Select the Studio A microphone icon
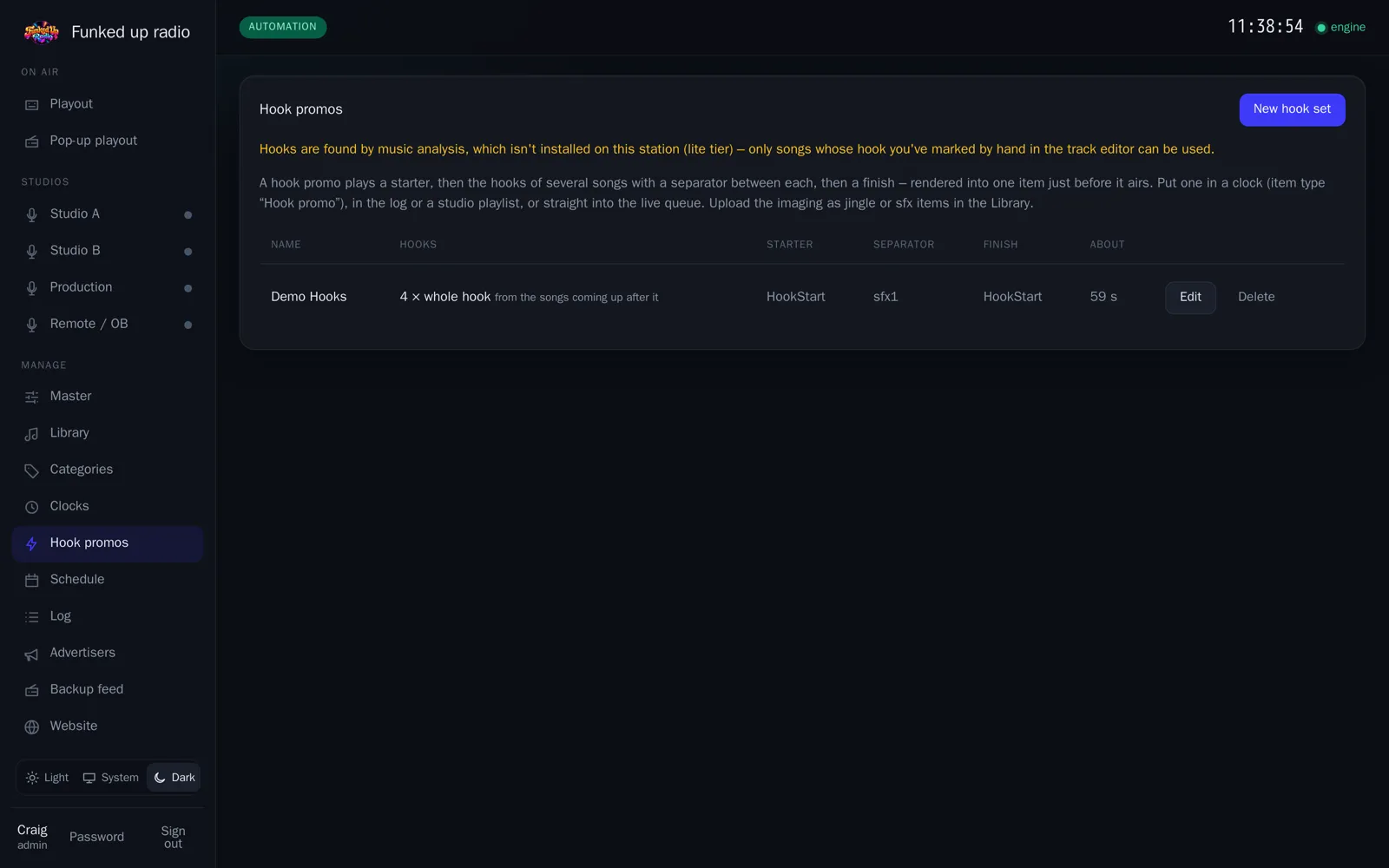Screen dimensions: 1389x868 (32, 214)
